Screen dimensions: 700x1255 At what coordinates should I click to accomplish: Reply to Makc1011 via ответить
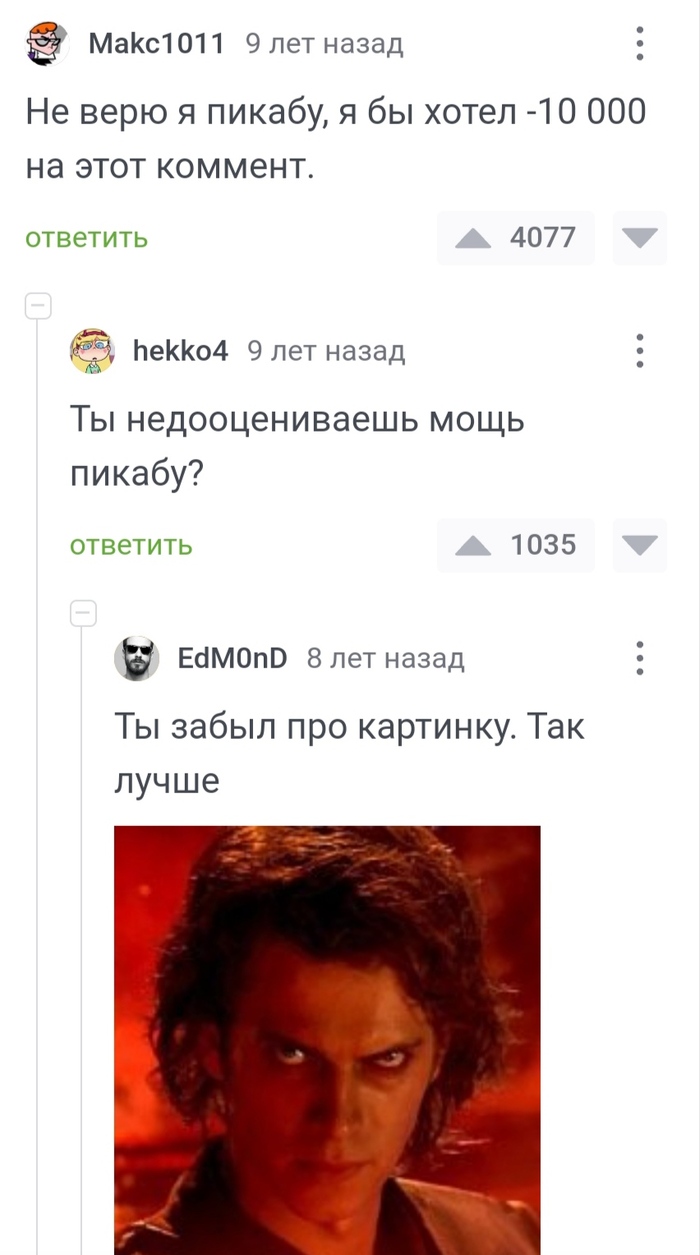click(x=86, y=239)
